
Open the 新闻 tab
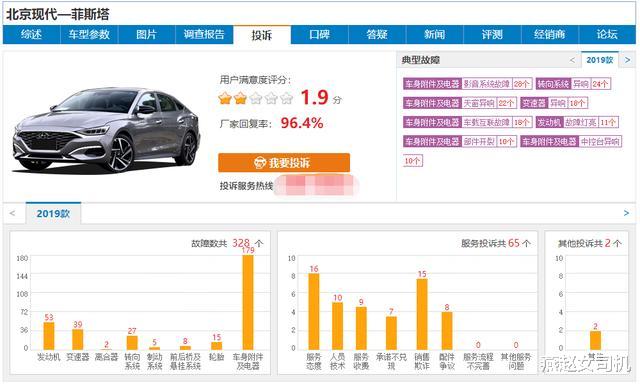[435, 35]
